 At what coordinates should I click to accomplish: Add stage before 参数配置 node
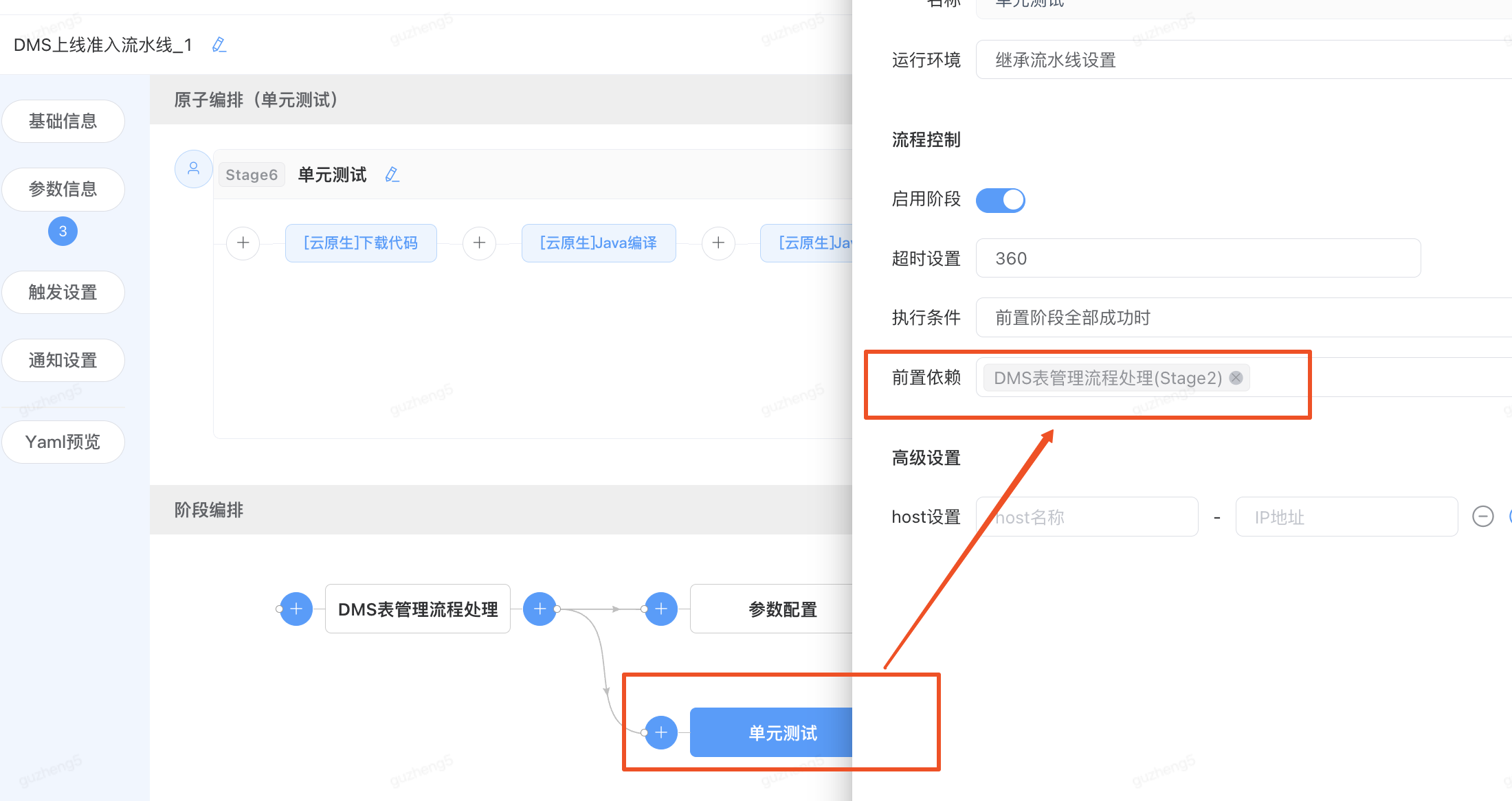661,609
